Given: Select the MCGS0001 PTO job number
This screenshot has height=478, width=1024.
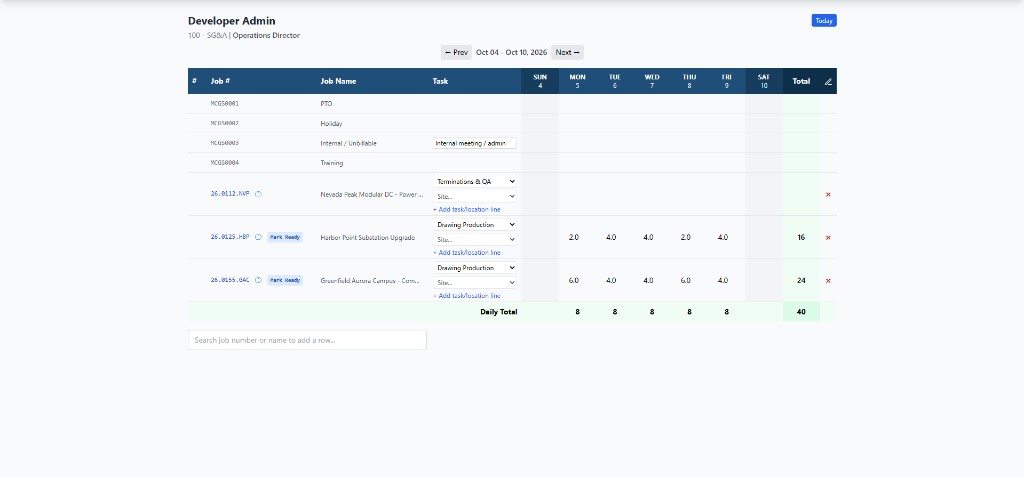Looking at the screenshot, I should (x=225, y=104).
